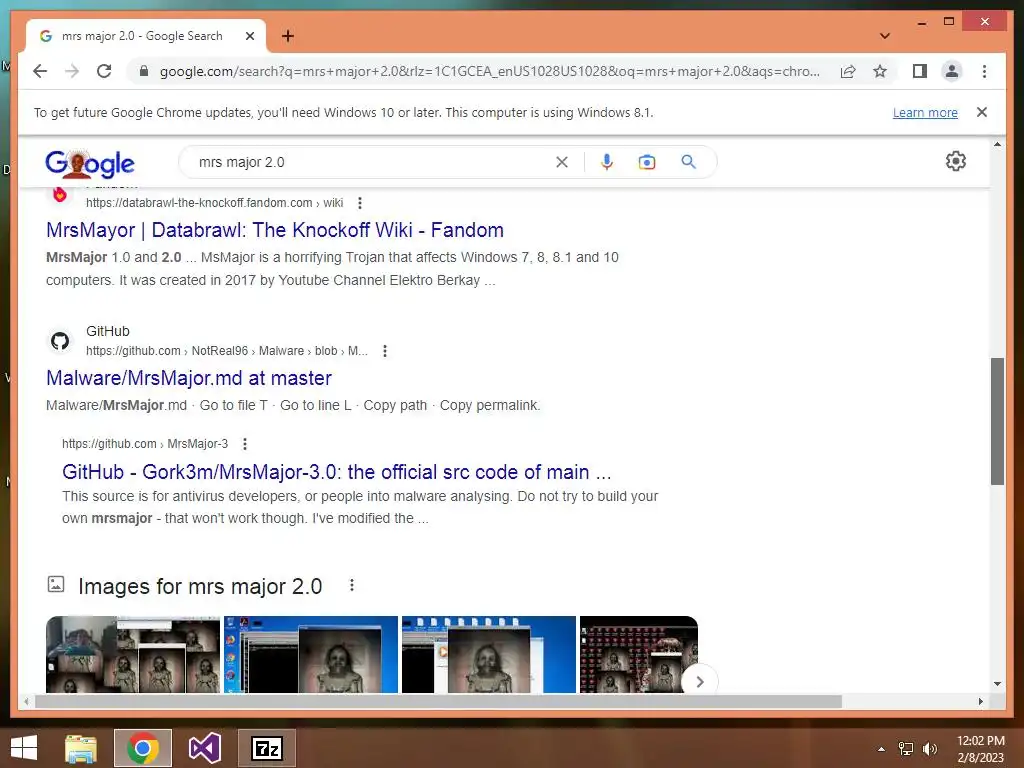Screen dimensions: 1024x768
Task: Click the horizontal scroll right arrow
Action: point(980,701)
